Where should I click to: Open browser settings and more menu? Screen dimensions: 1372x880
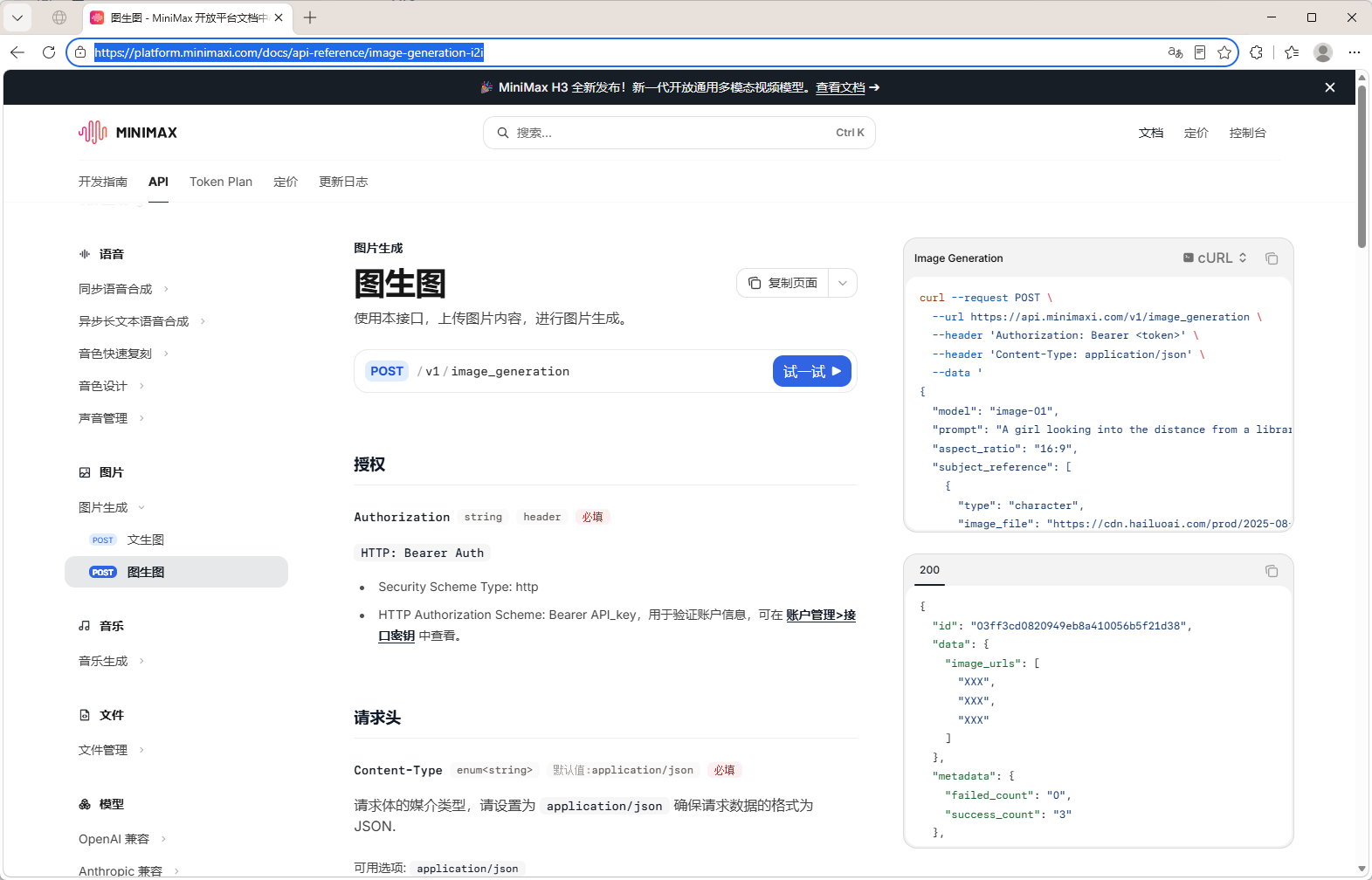click(x=1355, y=52)
